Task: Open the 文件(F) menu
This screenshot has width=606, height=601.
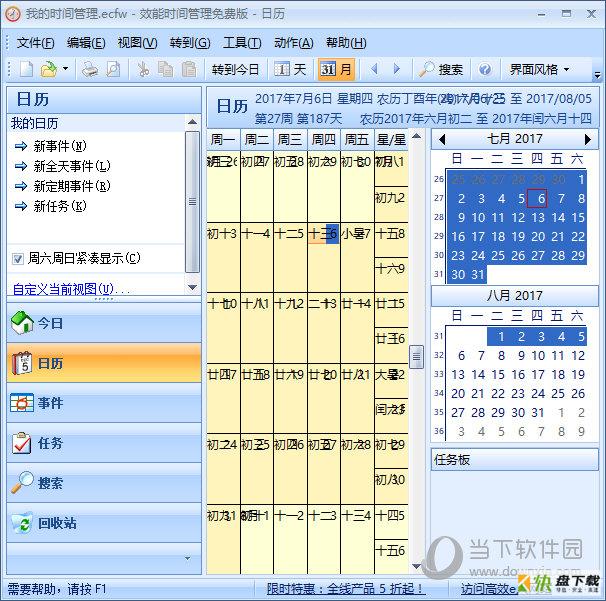Action: tap(35, 43)
